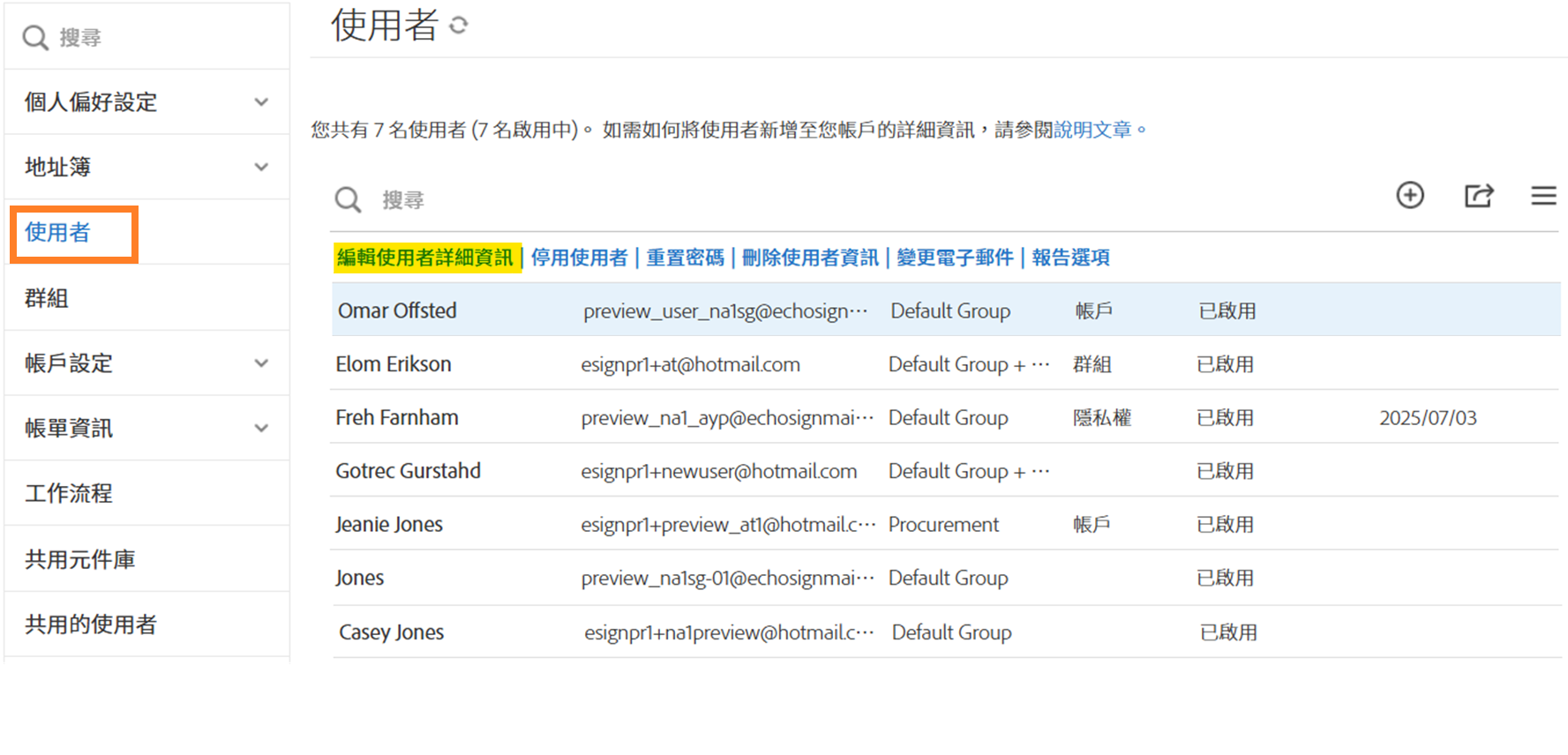
Task: Select 共用元件庫 in the sidebar
Action: click(79, 559)
